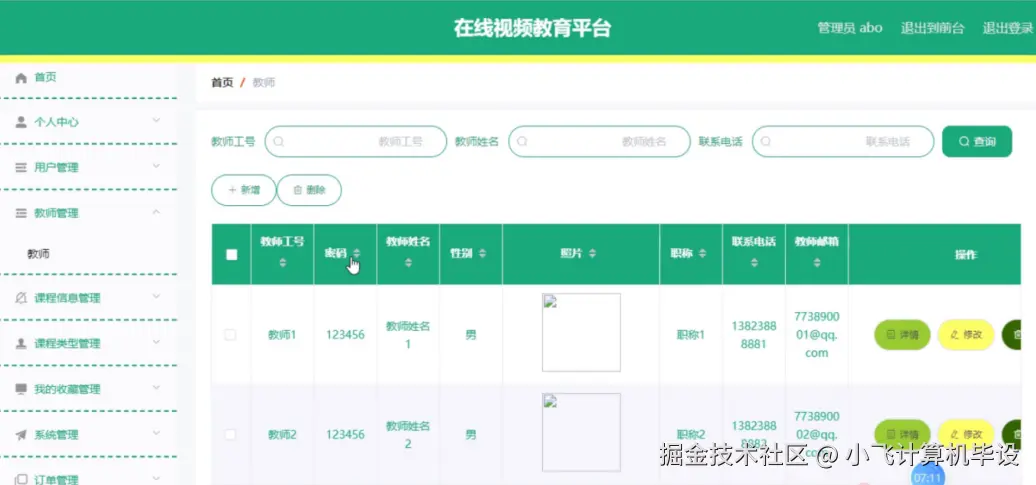Click the green 查询 search button
Screen dimensions: 1036x485
(977, 141)
